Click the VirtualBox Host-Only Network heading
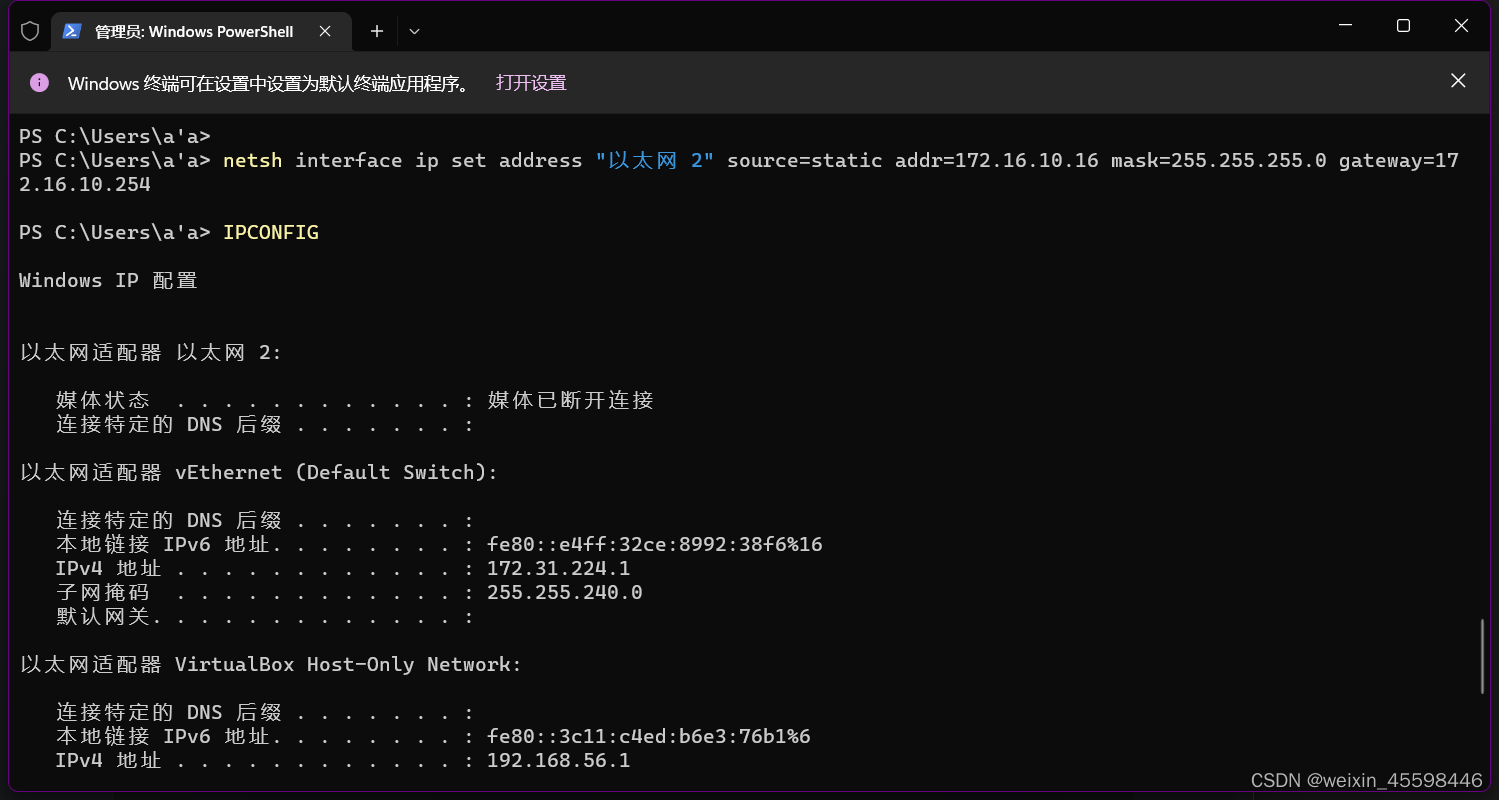The height and width of the screenshot is (800, 1499). 271,664
